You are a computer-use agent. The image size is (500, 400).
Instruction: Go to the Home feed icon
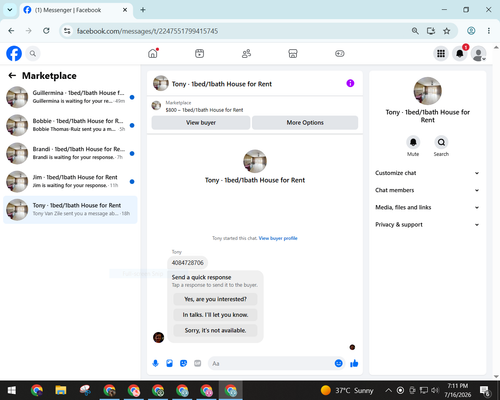[x=153, y=53]
